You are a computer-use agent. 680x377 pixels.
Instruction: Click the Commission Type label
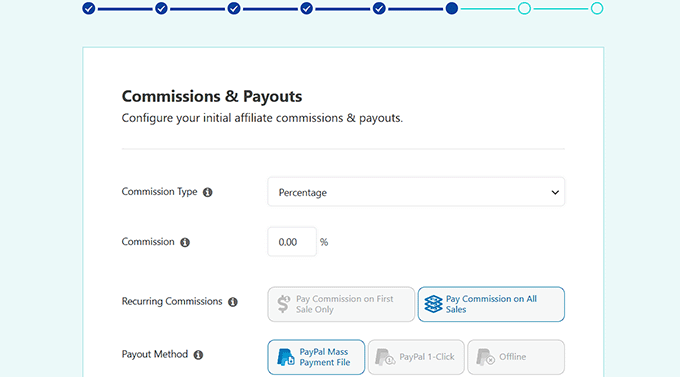pos(159,192)
